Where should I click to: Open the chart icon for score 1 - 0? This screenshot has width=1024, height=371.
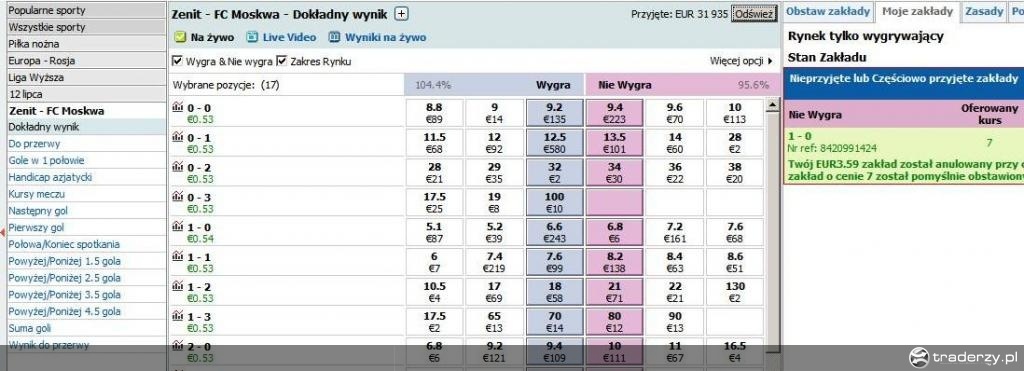point(178,227)
